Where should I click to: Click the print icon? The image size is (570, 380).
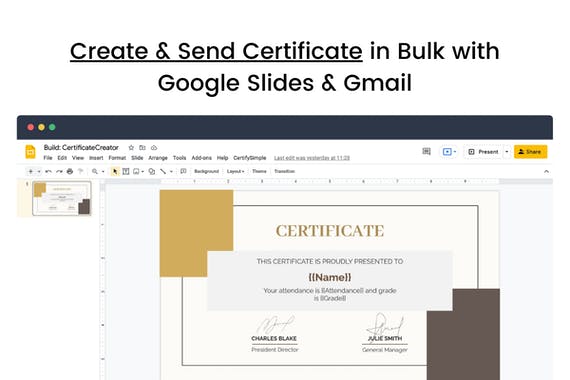pyautogui.click(x=70, y=171)
